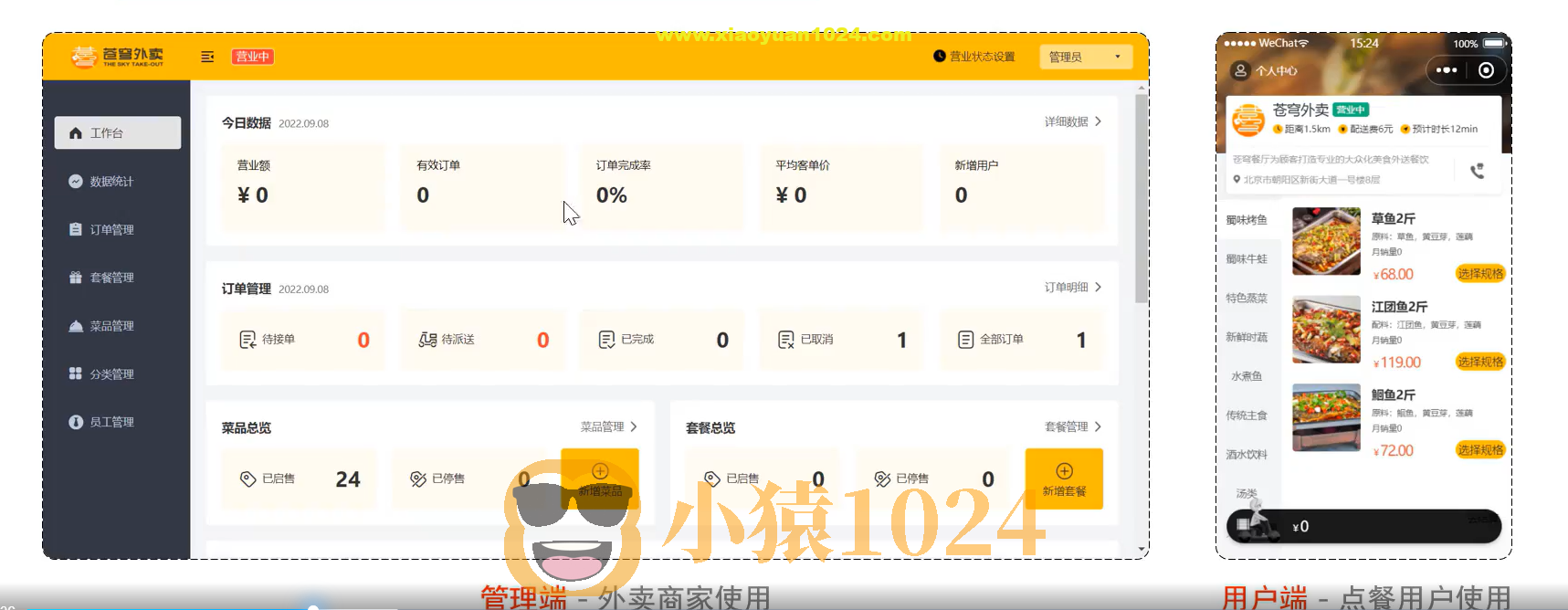
Task: Click the 新增套餐 button
Action: [1064, 479]
